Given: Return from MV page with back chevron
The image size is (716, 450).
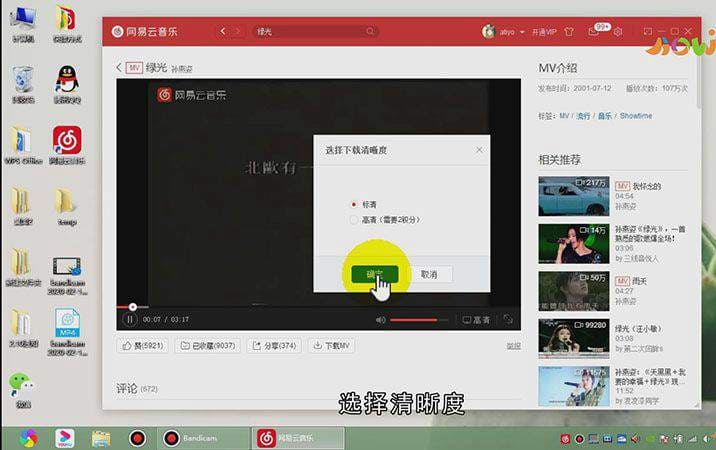Looking at the screenshot, I should pos(119,68).
